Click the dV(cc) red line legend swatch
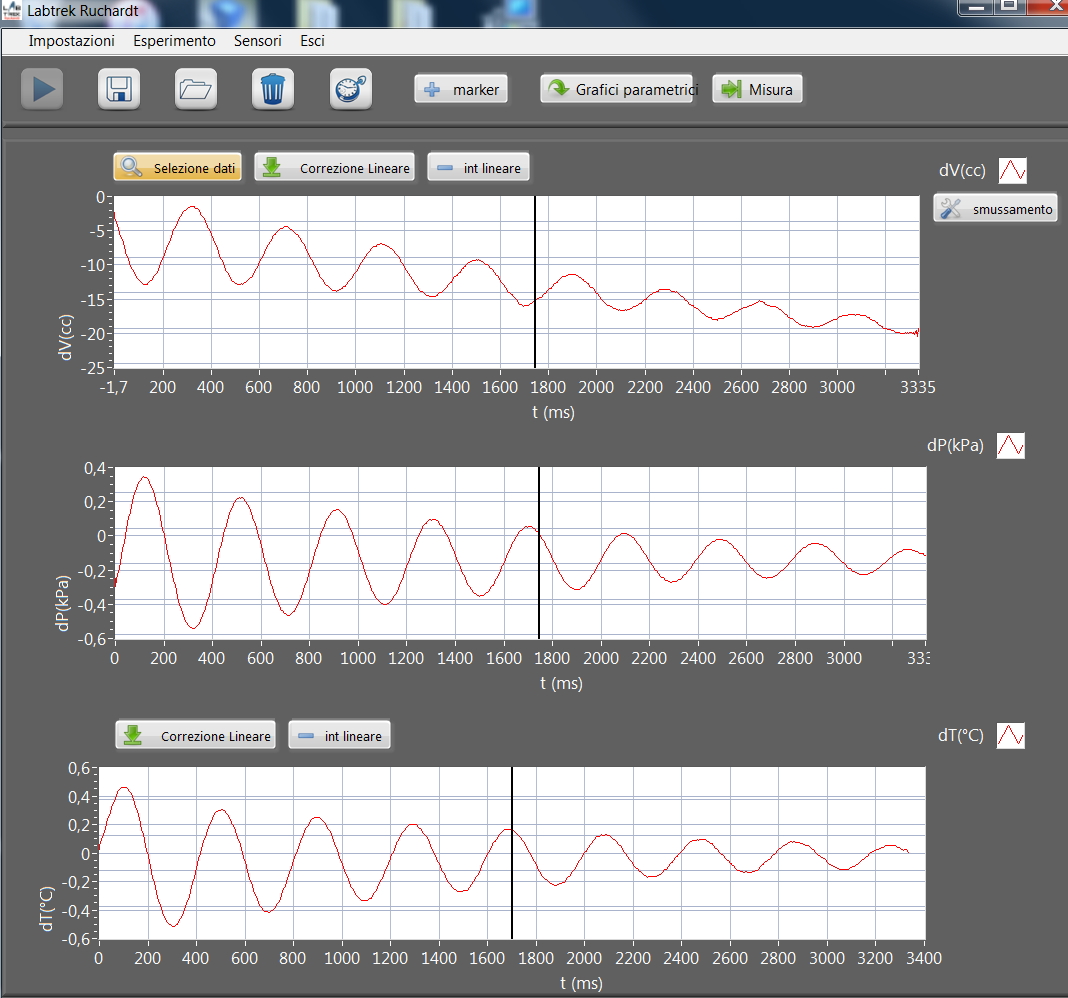This screenshot has height=998, width=1068. click(1012, 171)
